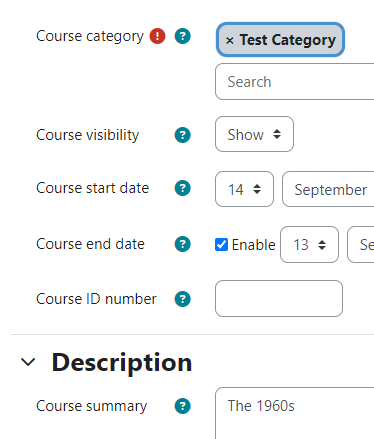Open help for Course ID number
Image resolution: width=374 pixels, height=439 pixels.
point(183,299)
